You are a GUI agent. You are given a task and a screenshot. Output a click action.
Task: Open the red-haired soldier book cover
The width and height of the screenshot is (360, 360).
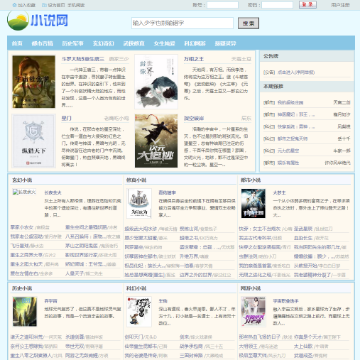click(34, 82)
